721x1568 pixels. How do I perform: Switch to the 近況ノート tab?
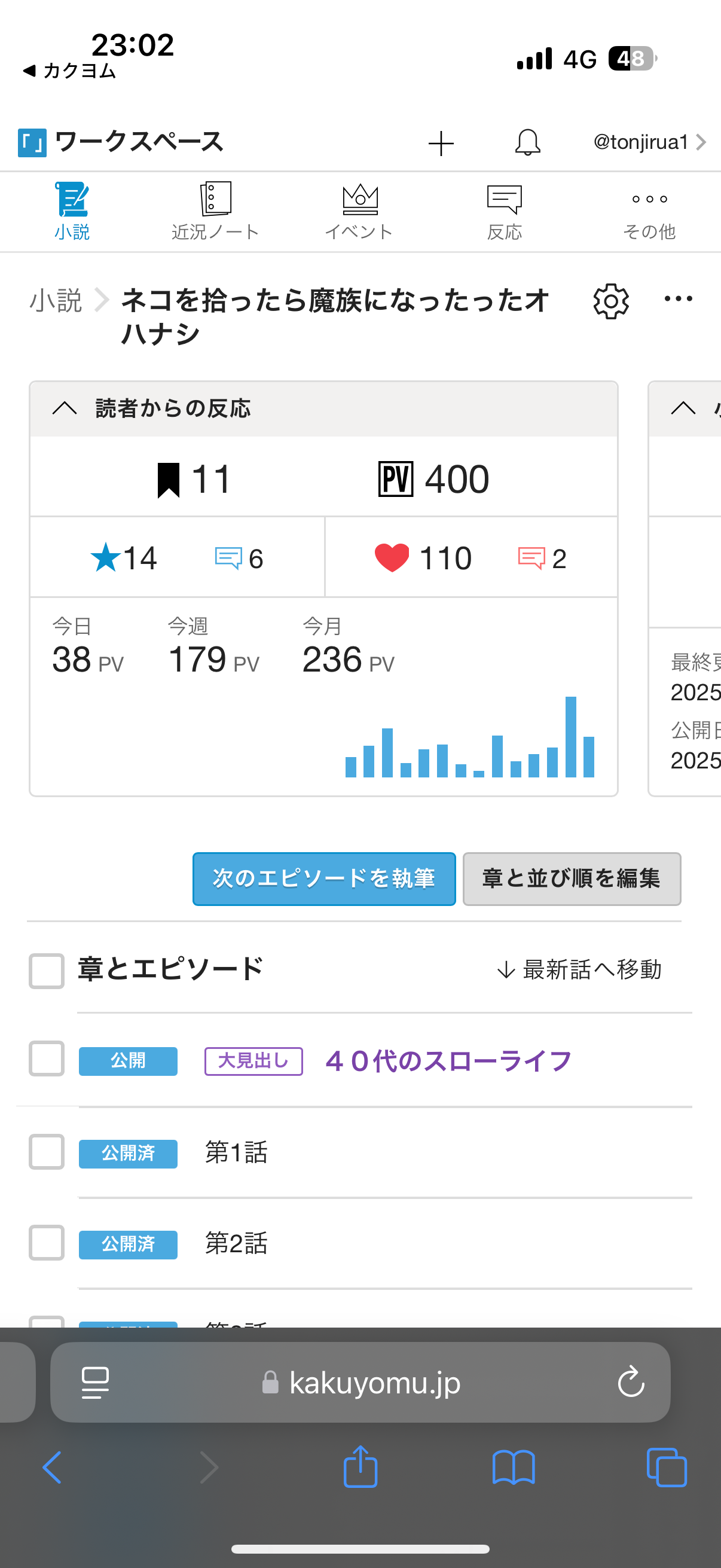pos(215,212)
